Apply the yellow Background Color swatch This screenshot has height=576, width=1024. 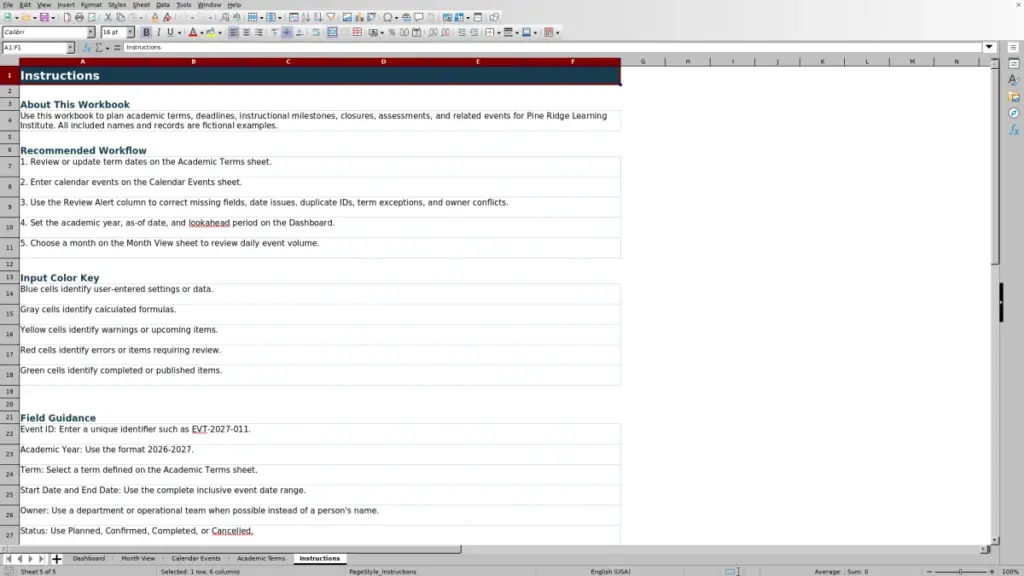pos(210,32)
